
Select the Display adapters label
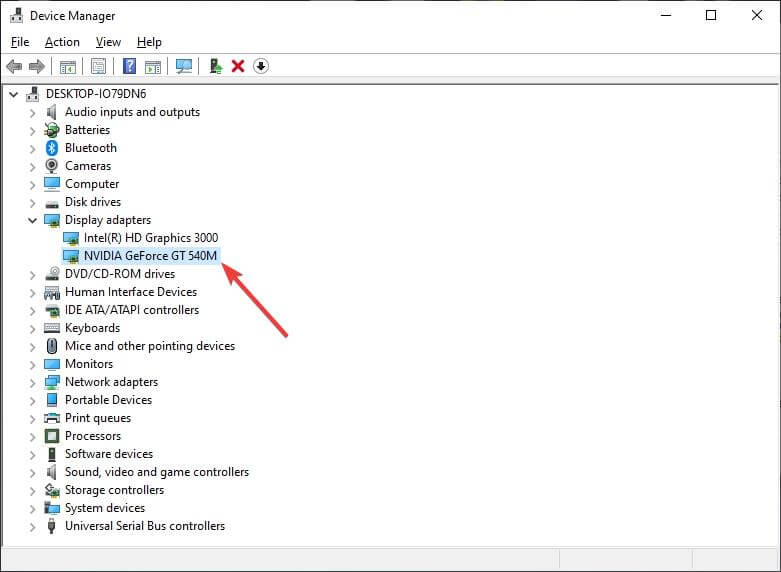tap(108, 220)
